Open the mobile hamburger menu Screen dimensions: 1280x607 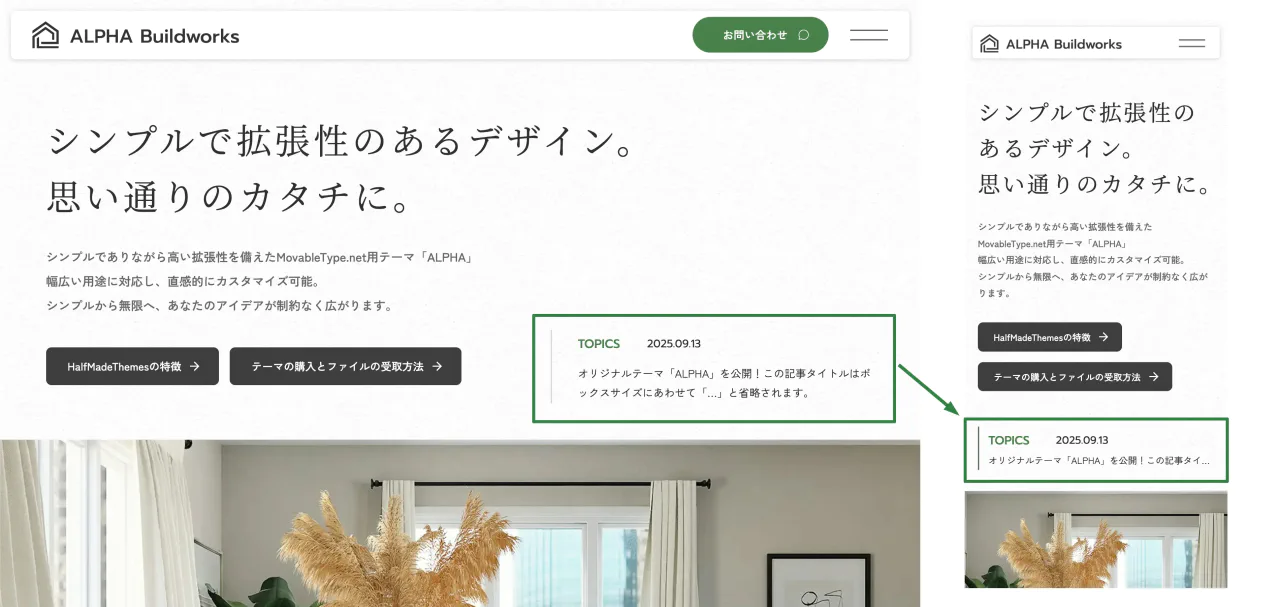[1192, 43]
